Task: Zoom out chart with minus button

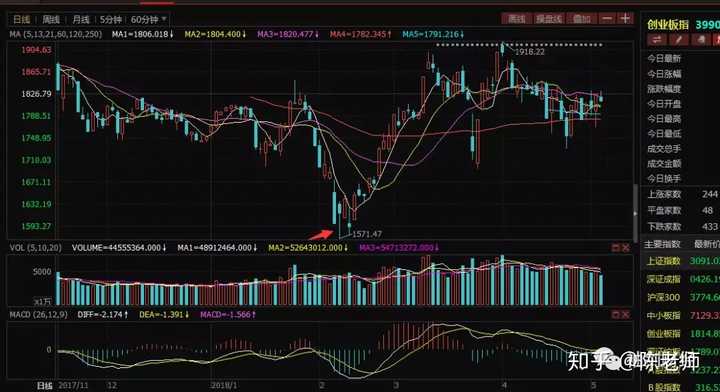Action: coord(607,19)
